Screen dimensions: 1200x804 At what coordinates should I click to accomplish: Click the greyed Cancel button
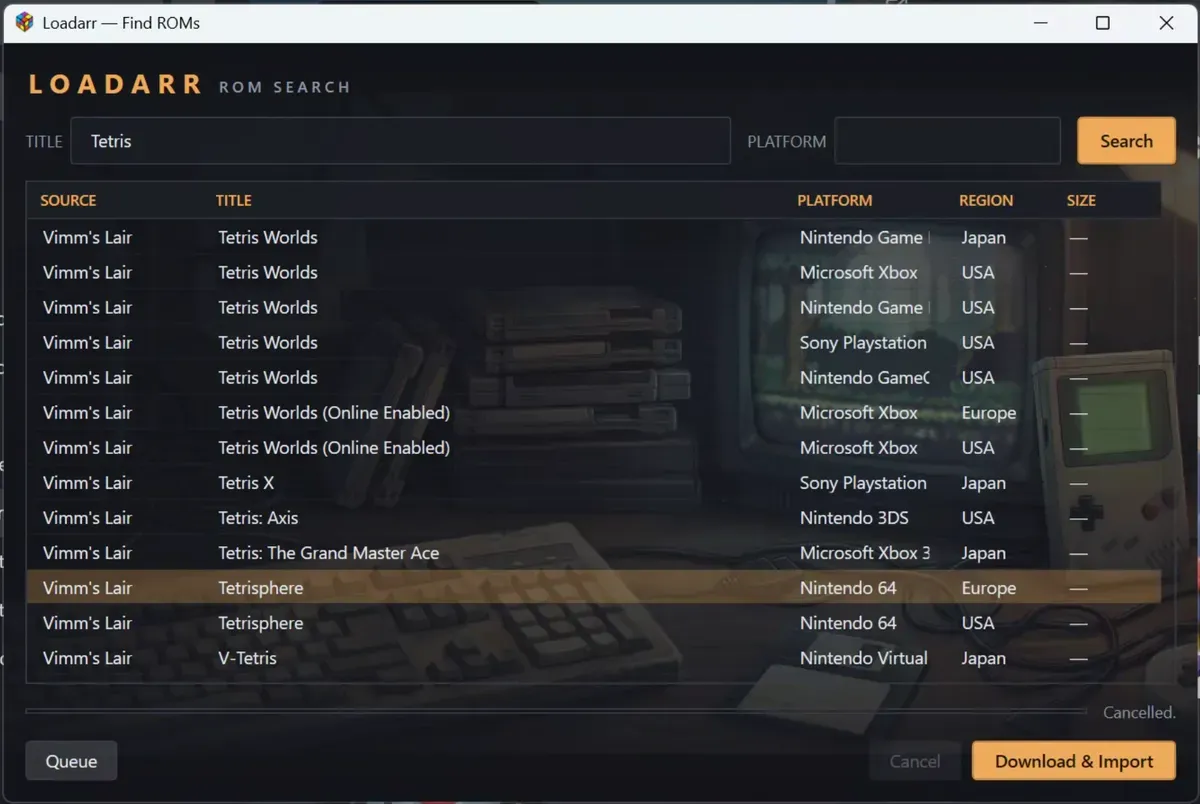[915, 761]
